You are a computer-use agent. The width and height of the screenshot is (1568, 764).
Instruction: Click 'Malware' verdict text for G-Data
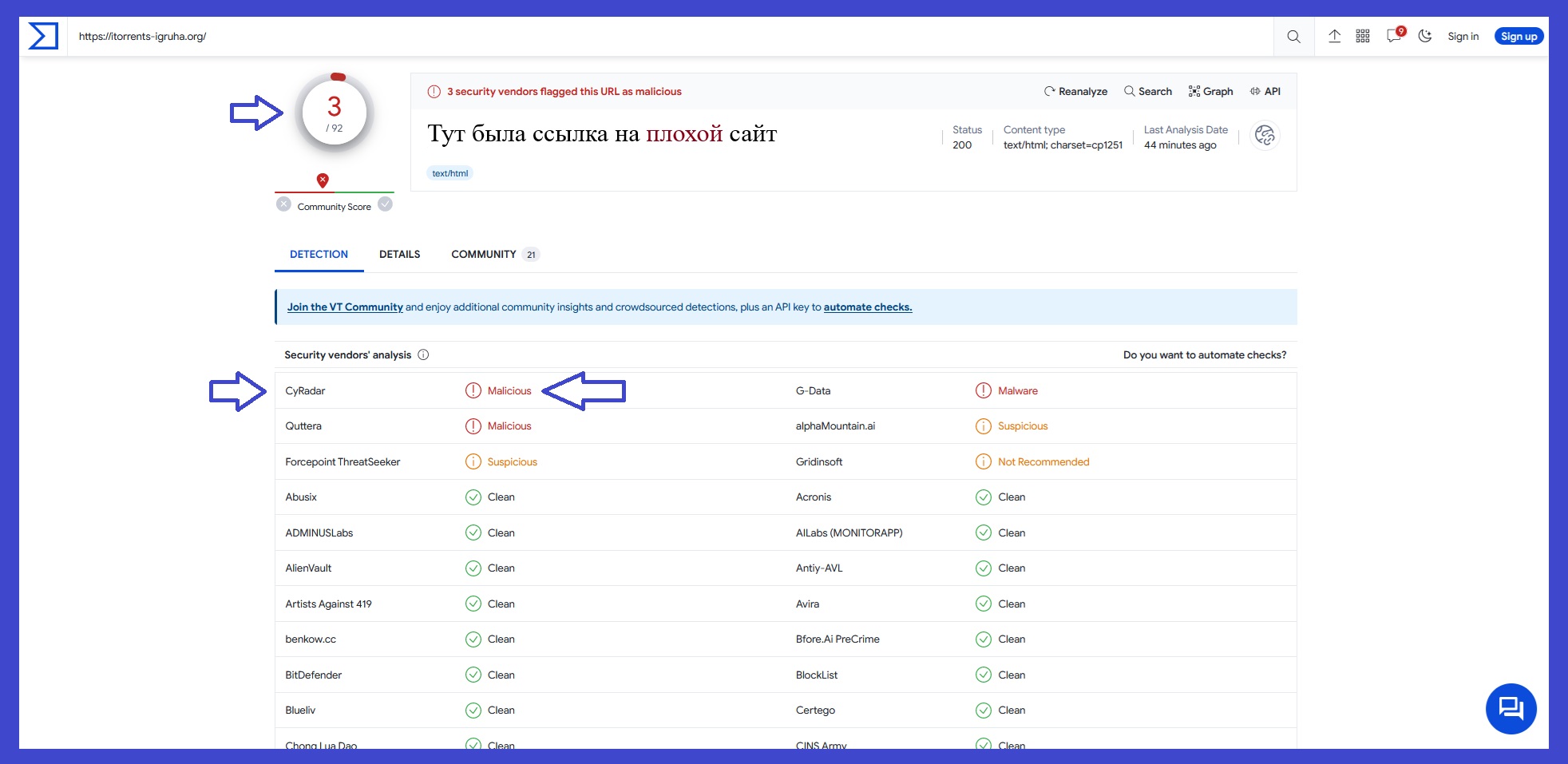tap(1018, 390)
